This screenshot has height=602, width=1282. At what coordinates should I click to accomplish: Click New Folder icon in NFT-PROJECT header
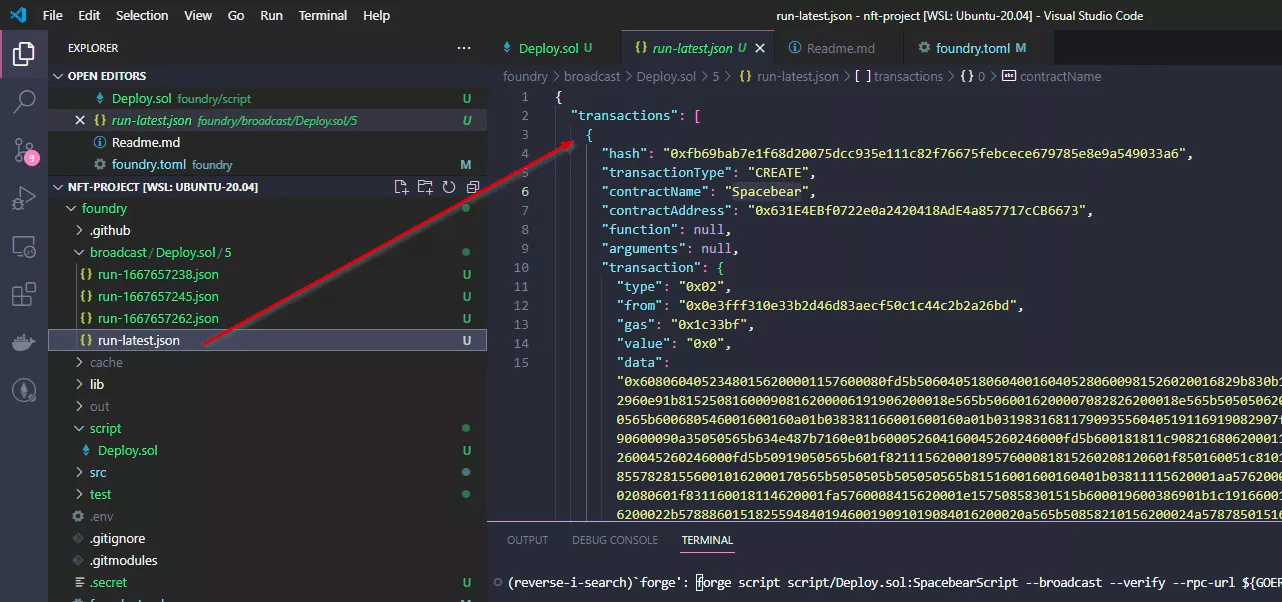425,187
